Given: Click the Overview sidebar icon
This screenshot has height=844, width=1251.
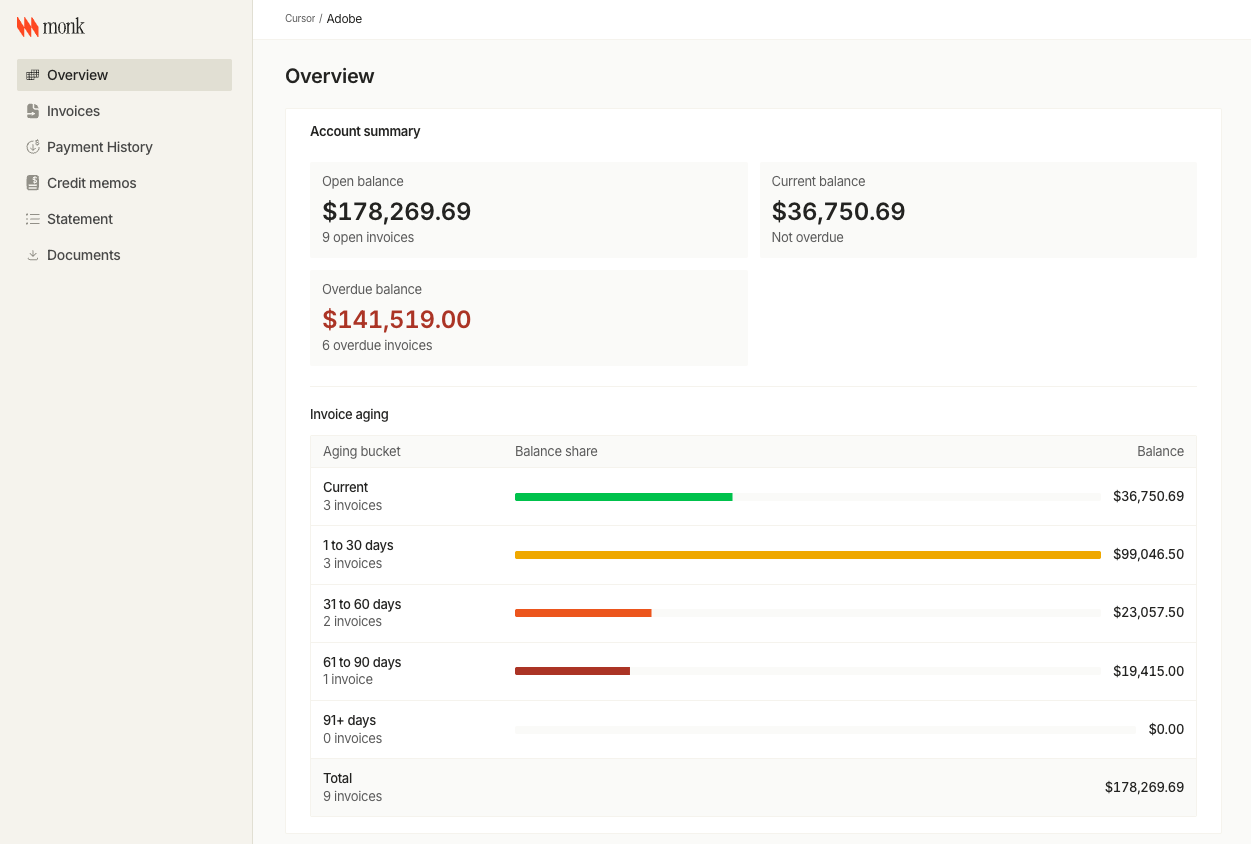Looking at the screenshot, I should (x=33, y=75).
